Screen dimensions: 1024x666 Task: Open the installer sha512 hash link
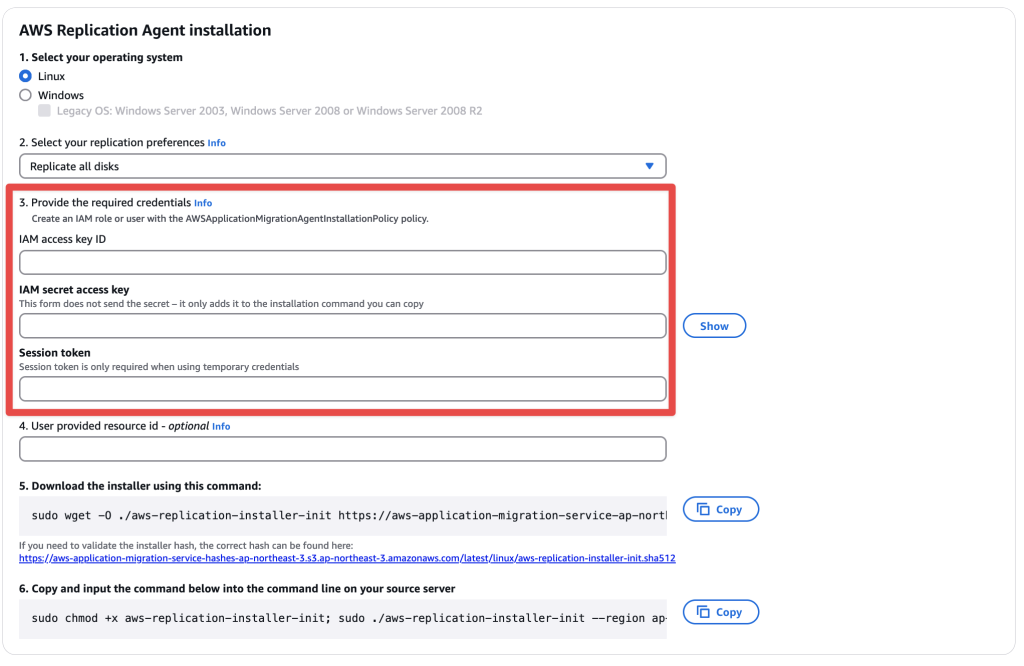347,558
